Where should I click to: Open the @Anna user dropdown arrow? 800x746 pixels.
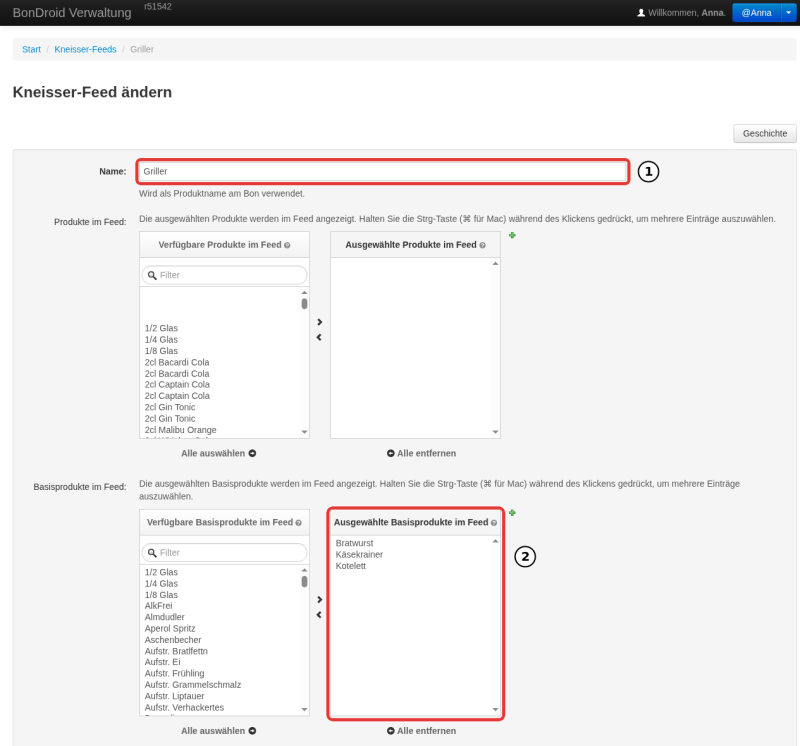click(788, 13)
